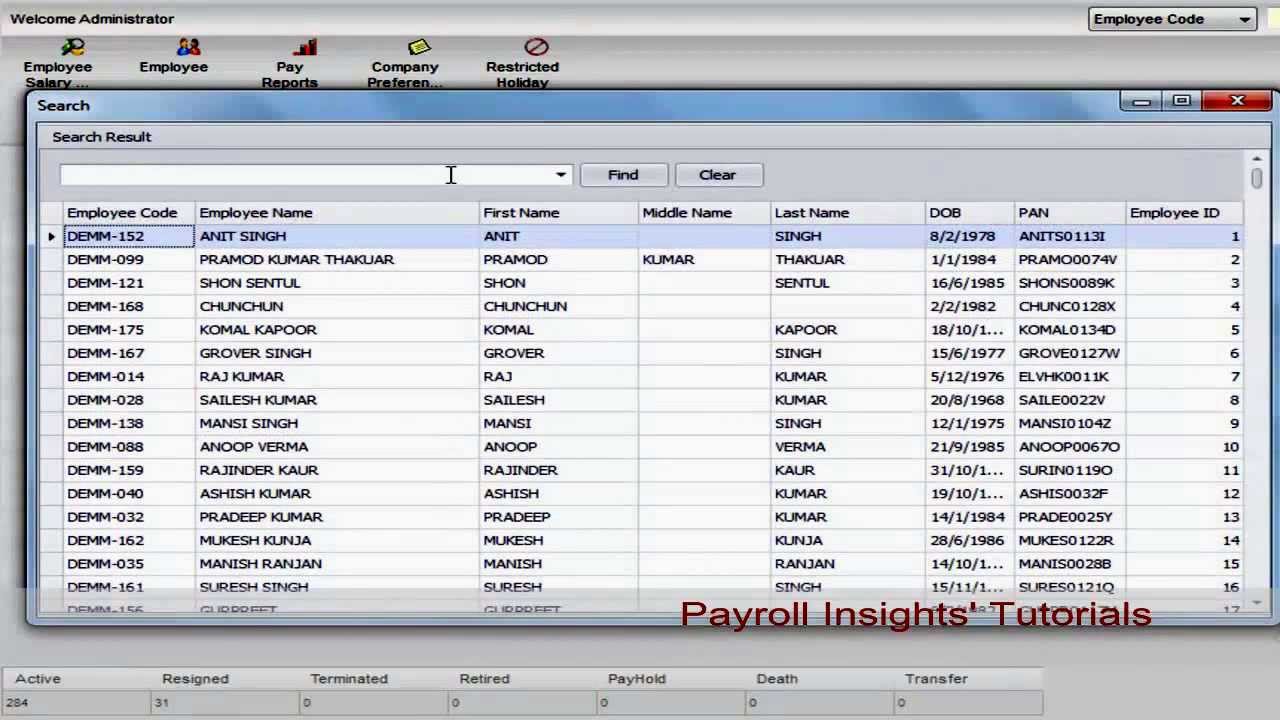Click the Find button
Viewport: 1280px width, 720px height.
(623, 175)
